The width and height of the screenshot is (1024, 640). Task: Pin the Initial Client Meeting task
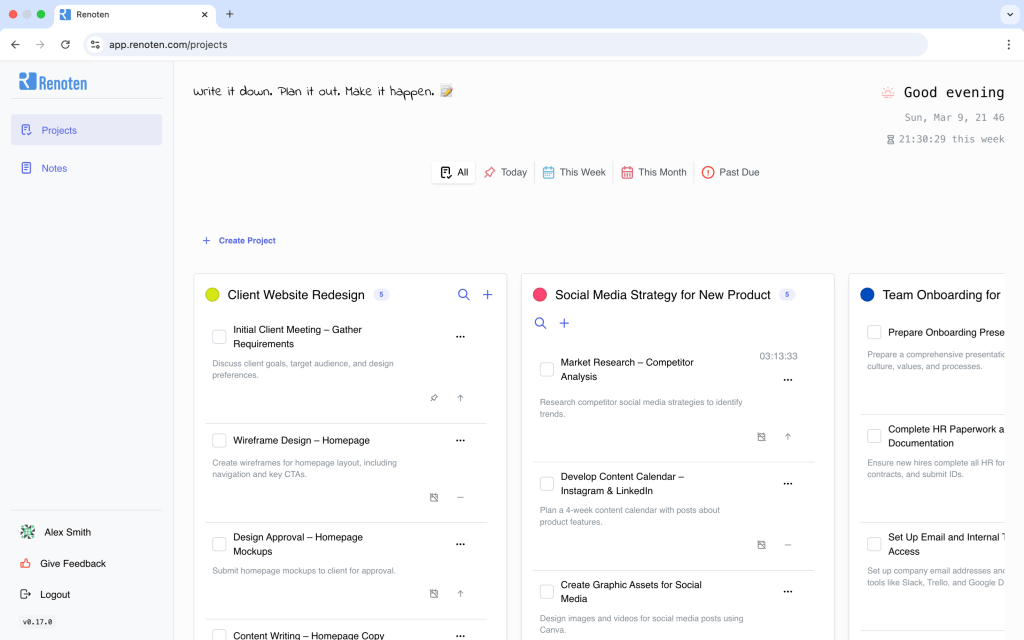coord(434,398)
